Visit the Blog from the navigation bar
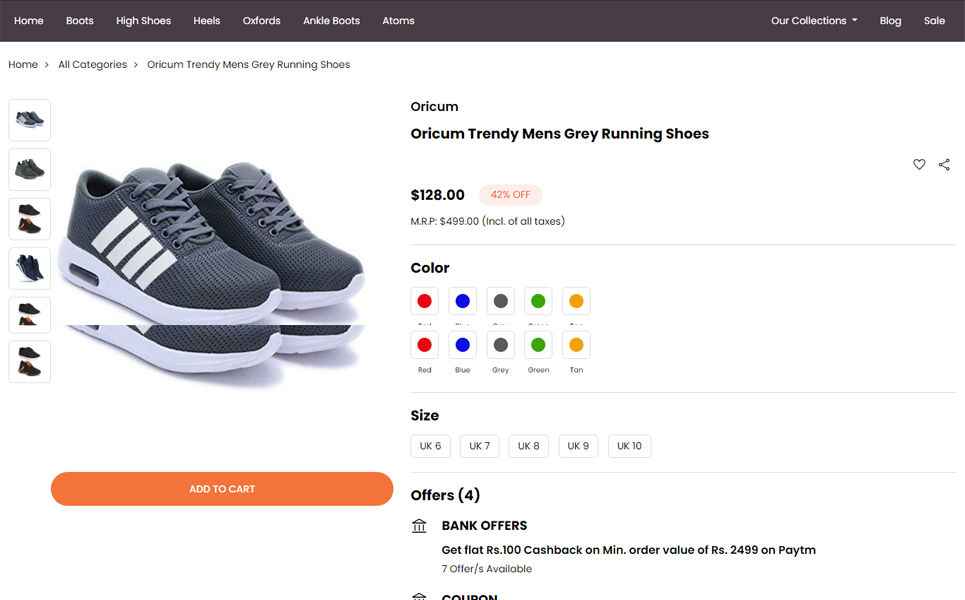 tap(890, 21)
